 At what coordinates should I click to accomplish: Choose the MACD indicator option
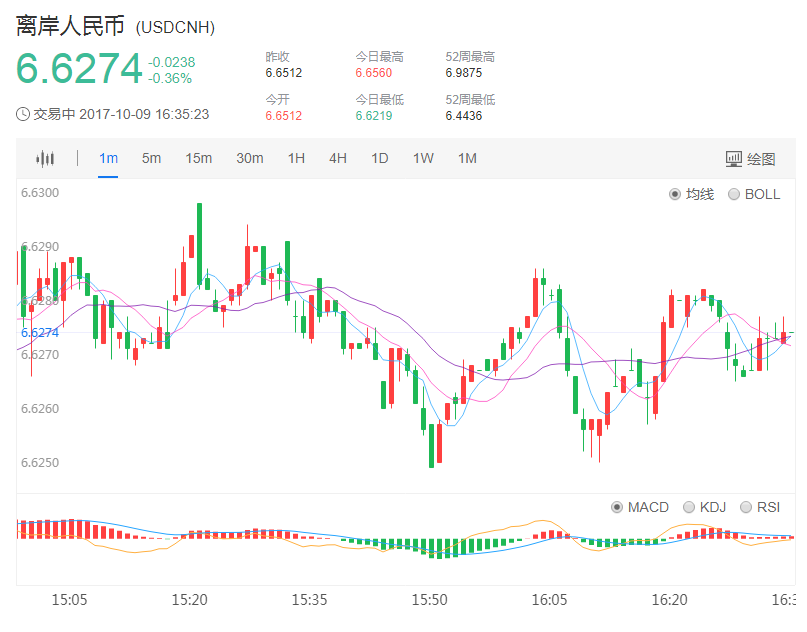point(617,507)
